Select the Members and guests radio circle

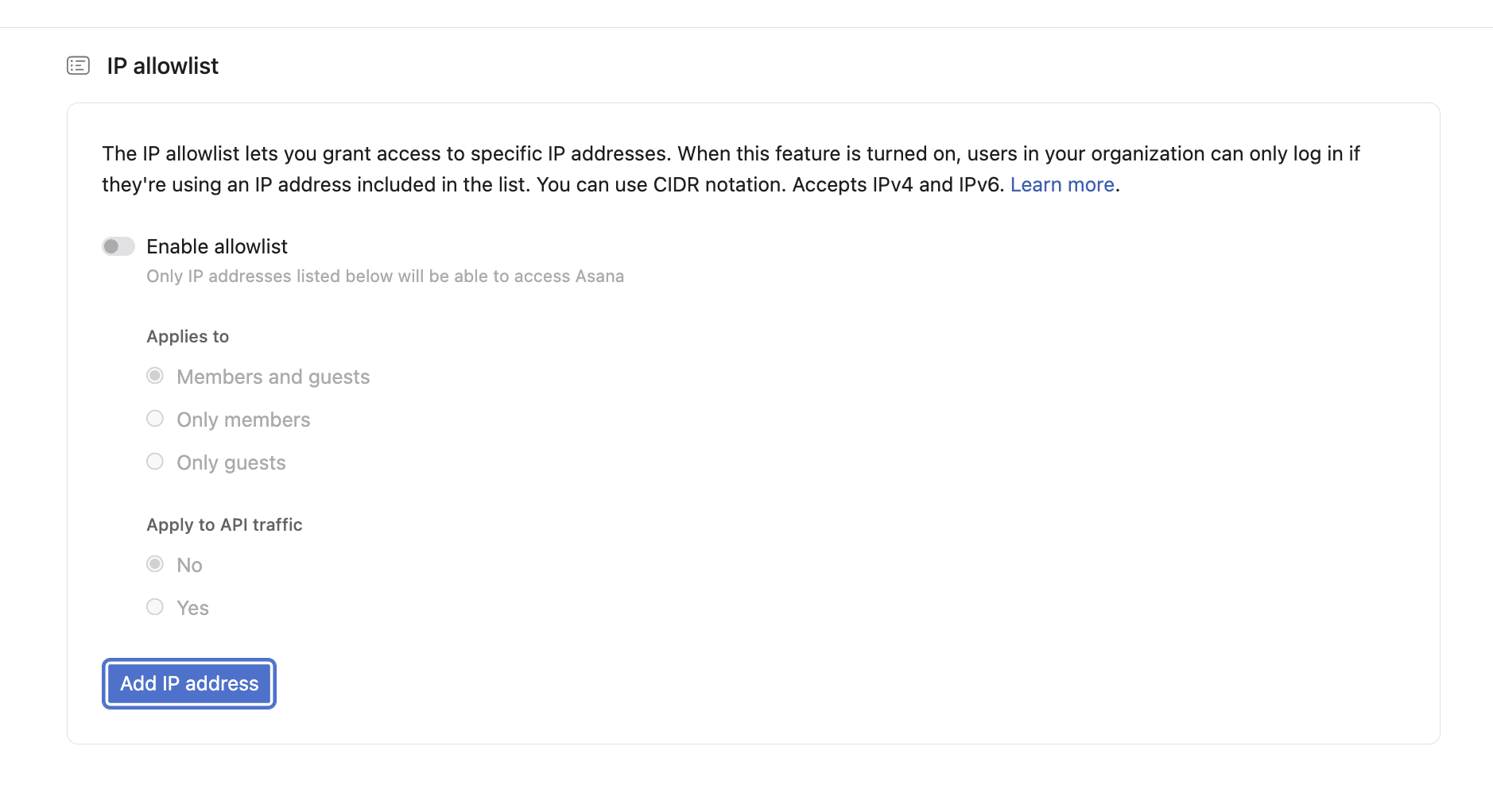coord(155,376)
